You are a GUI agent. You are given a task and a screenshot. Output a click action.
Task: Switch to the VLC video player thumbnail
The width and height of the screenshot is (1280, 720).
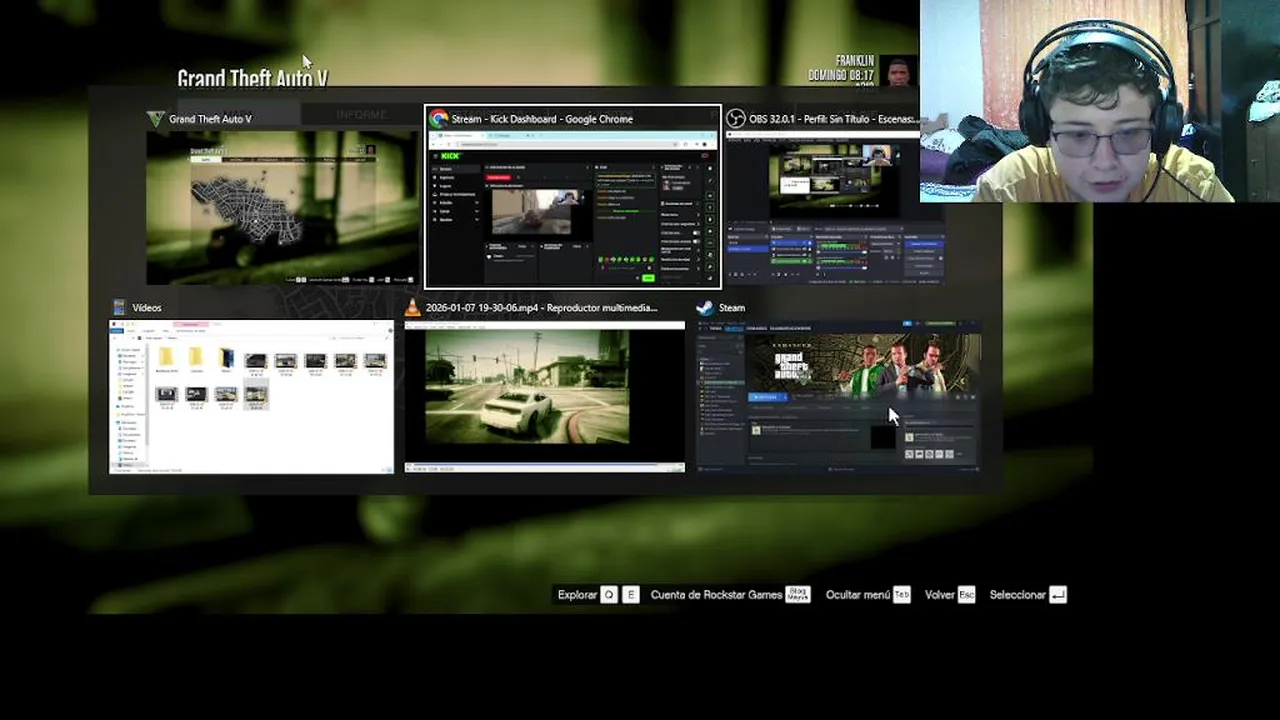click(x=545, y=396)
